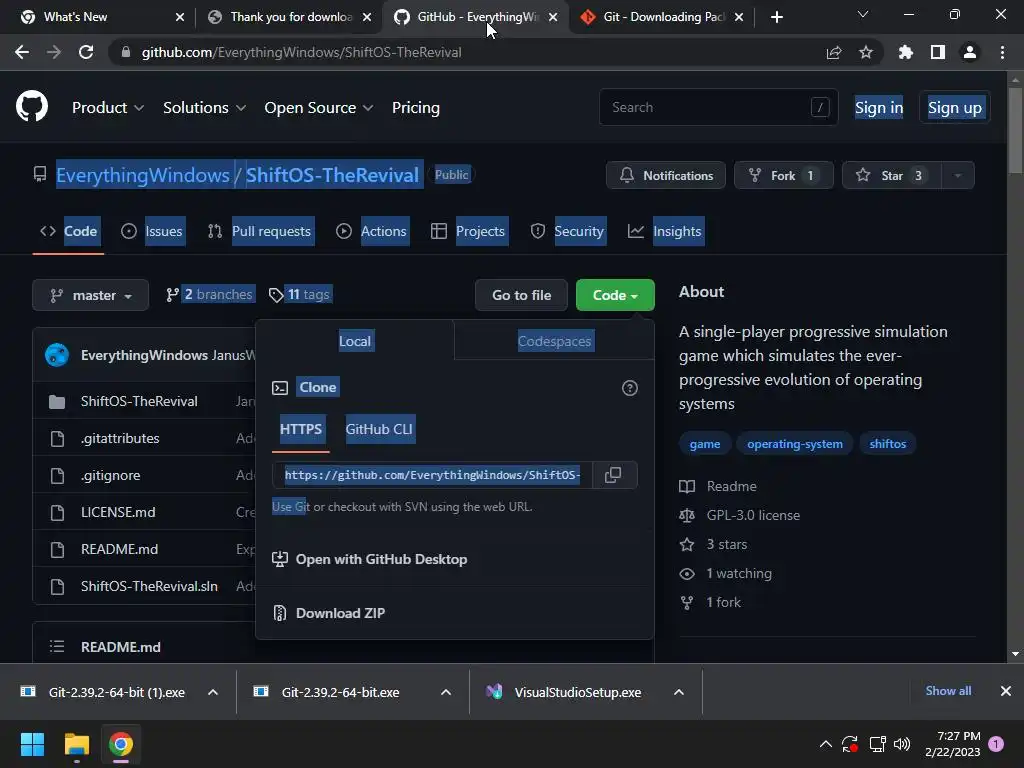Bookmark this page with the star icon
This screenshot has height=768, width=1024.
(x=866, y=52)
